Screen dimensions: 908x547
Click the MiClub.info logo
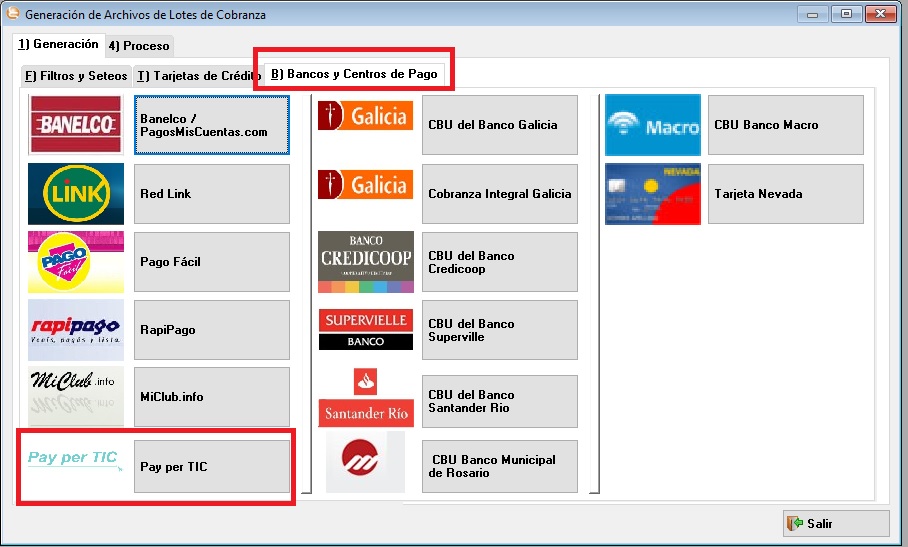(76, 397)
